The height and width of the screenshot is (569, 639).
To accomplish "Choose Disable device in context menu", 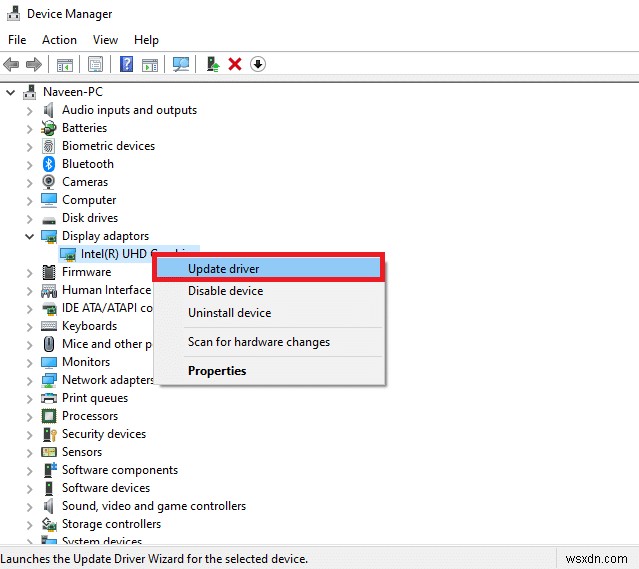I will coord(271,291).
